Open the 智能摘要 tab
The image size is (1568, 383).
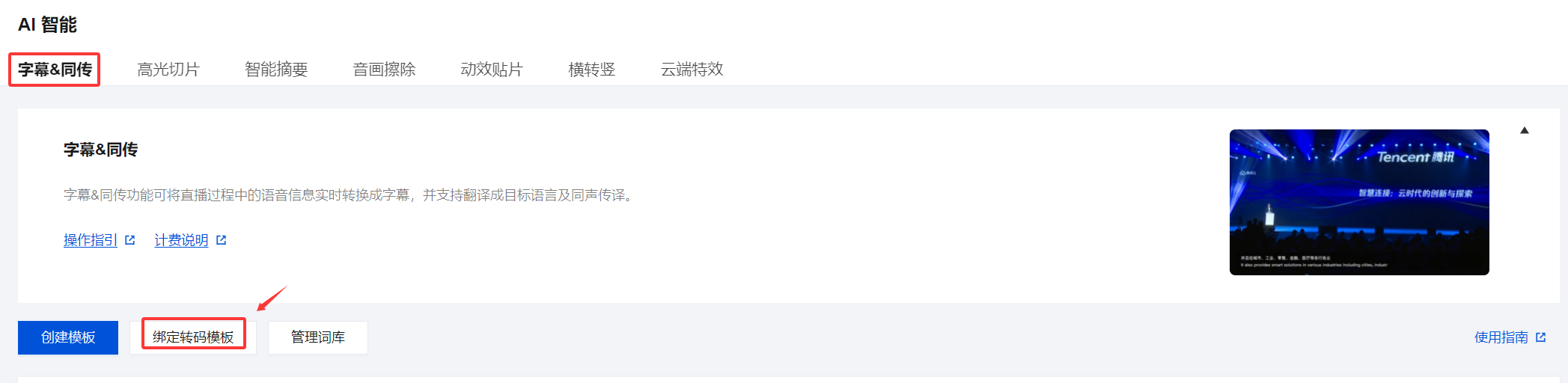(x=276, y=70)
